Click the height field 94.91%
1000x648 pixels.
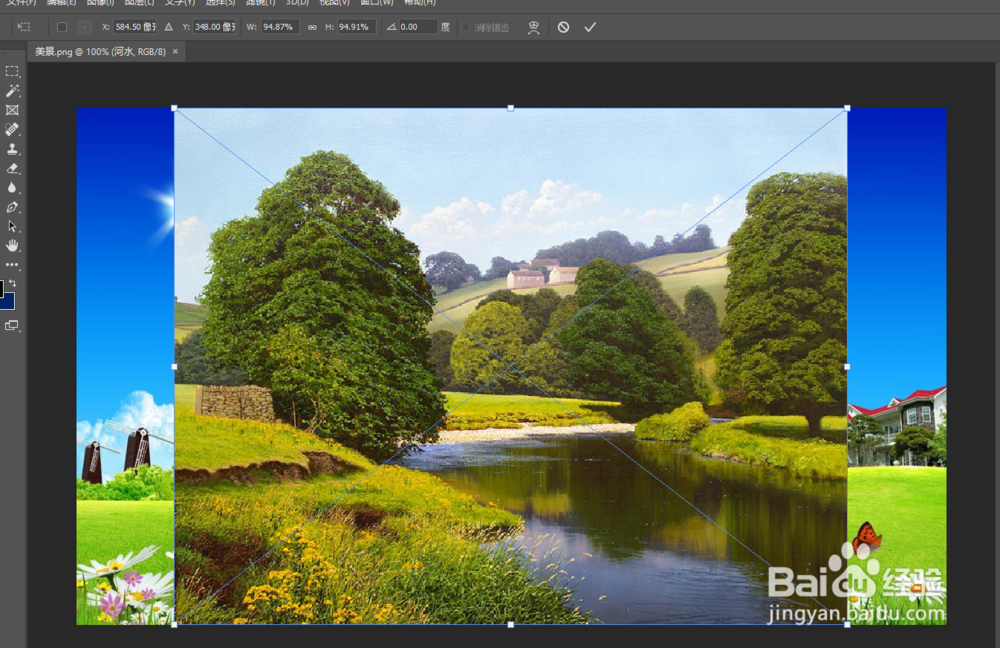[356, 27]
